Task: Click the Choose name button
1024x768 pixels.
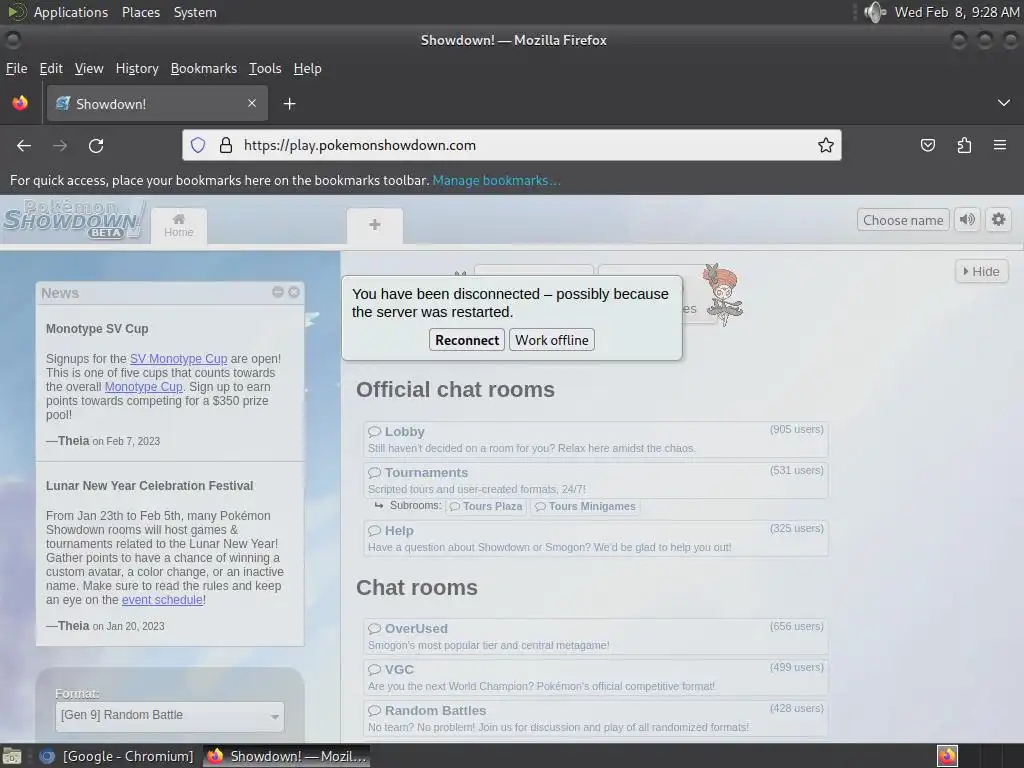Action: coord(903,220)
